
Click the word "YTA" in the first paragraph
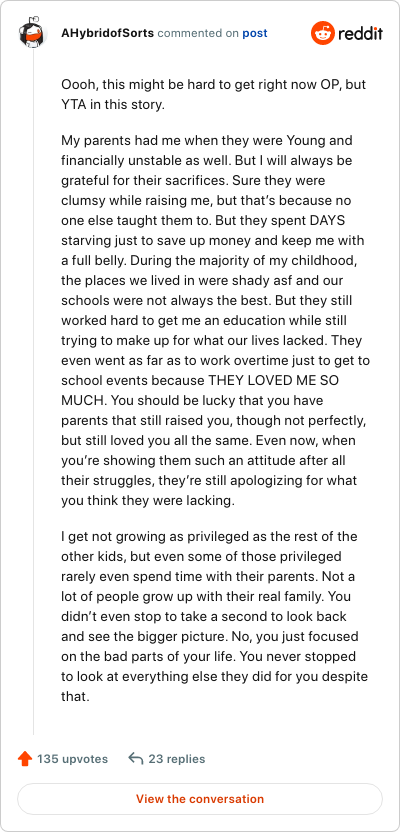tap(75, 105)
